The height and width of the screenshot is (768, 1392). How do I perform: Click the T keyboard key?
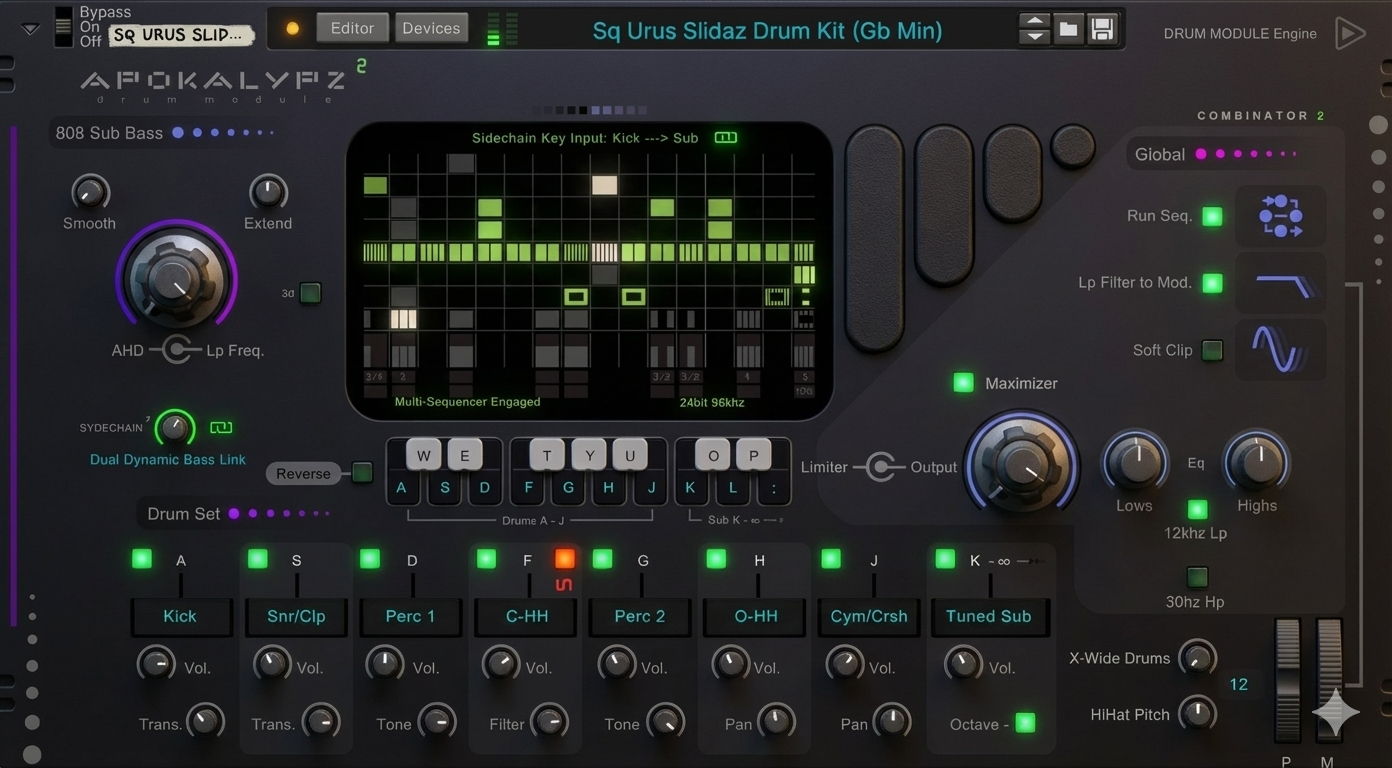547,455
